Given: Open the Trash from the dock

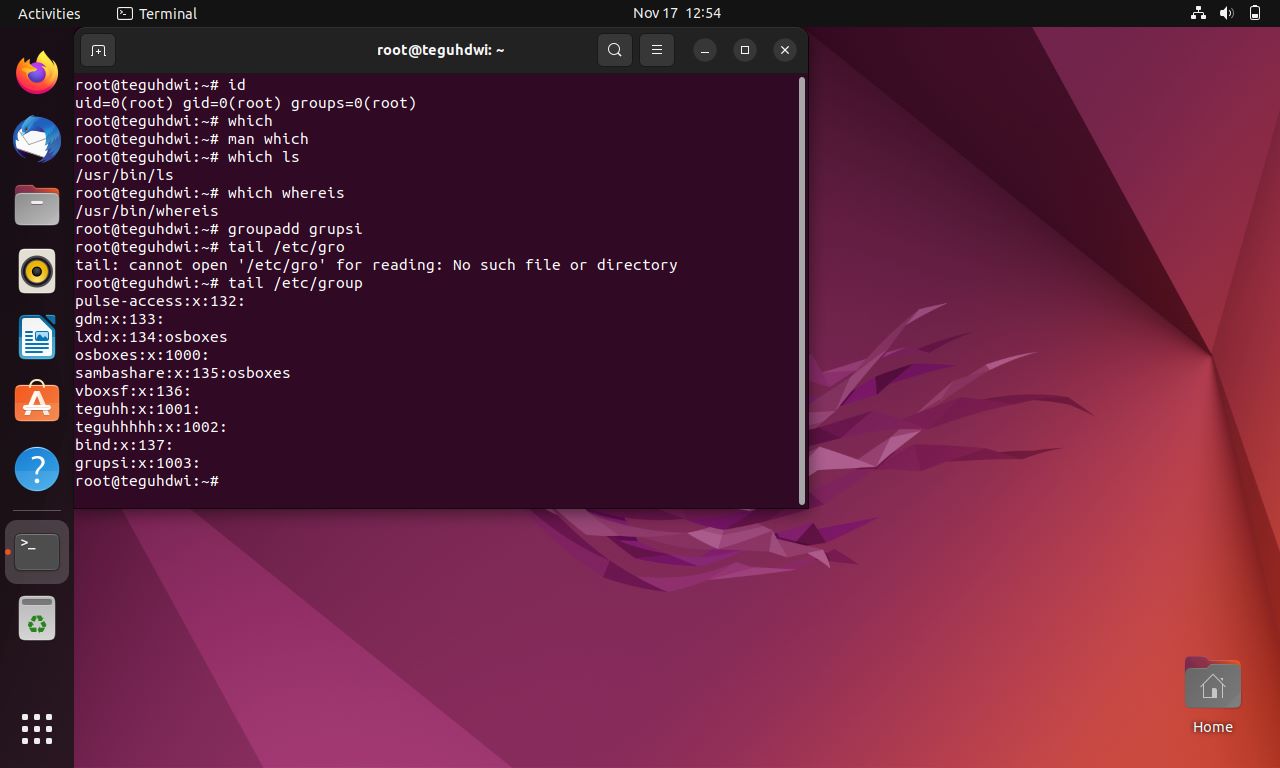Looking at the screenshot, I should pos(37,618).
